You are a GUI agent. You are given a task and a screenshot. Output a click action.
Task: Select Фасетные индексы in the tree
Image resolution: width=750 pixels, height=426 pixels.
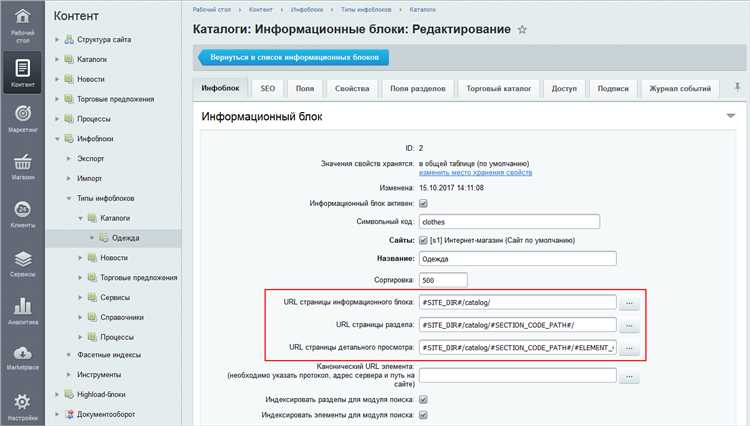click(109, 355)
